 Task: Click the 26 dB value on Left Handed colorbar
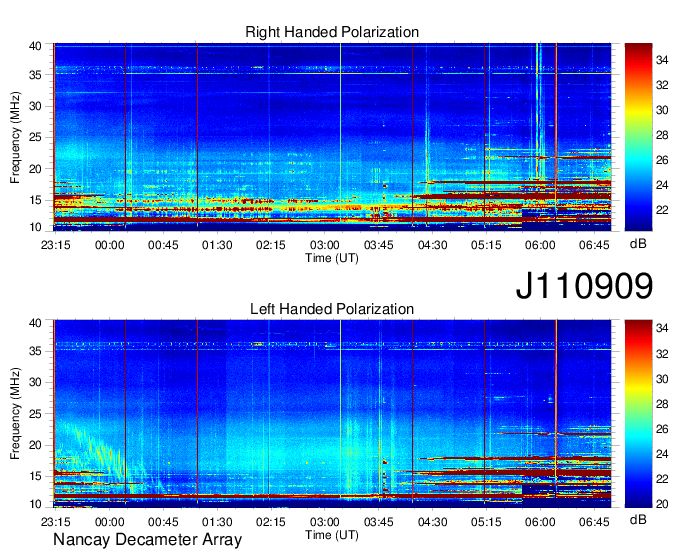(x=662, y=428)
